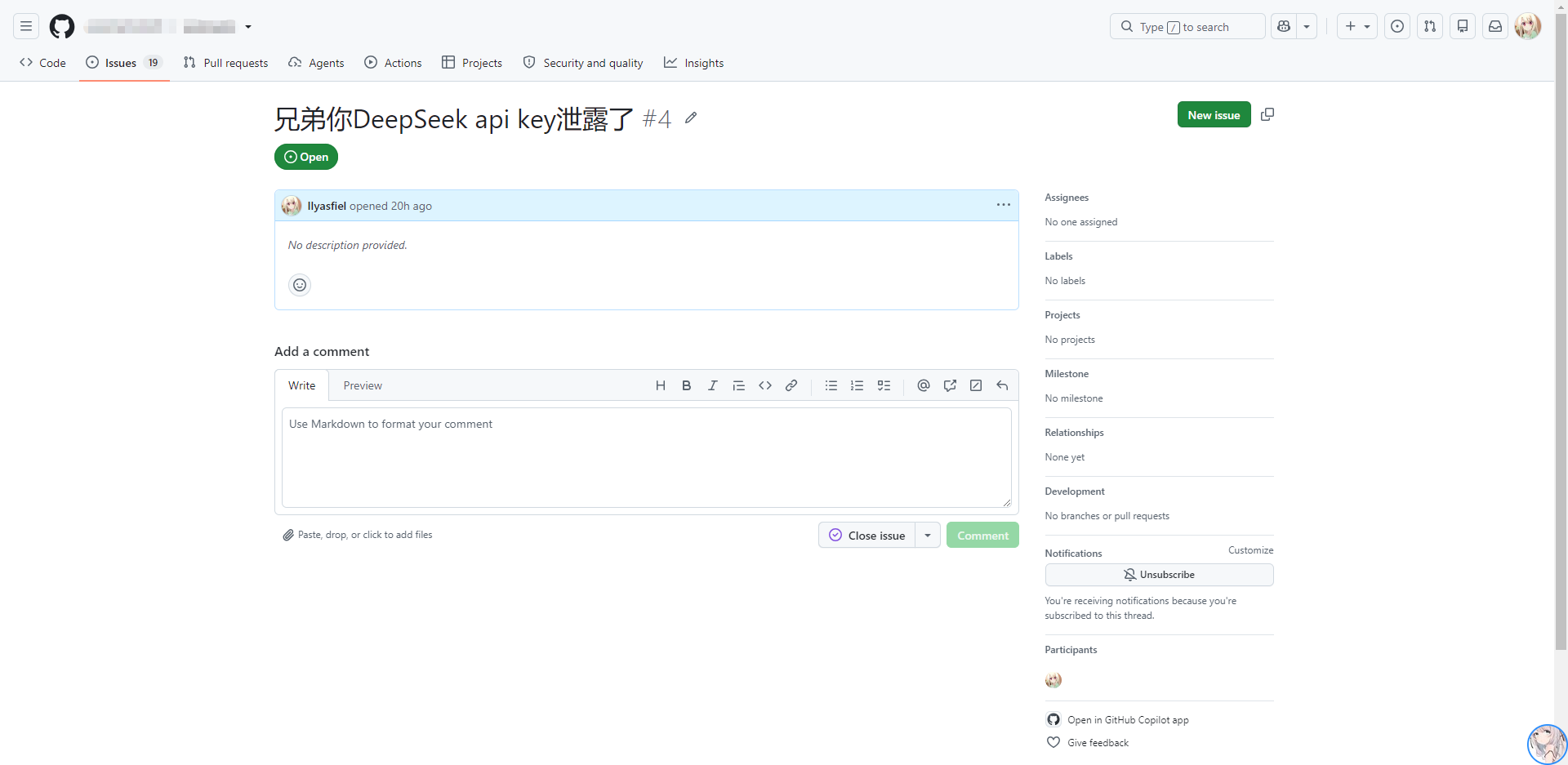Viewport: 1568px width, 765px height.
Task: Edit the issue title with pencil icon
Action: tap(691, 118)
